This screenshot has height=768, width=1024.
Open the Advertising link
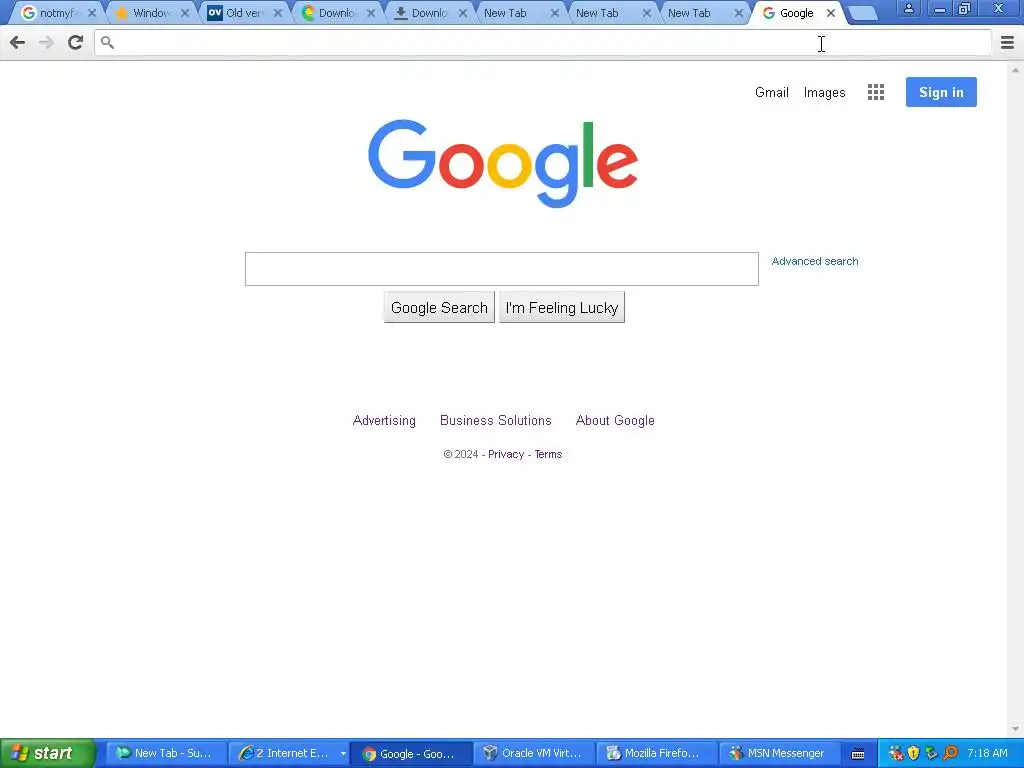[x=384, y=421]
